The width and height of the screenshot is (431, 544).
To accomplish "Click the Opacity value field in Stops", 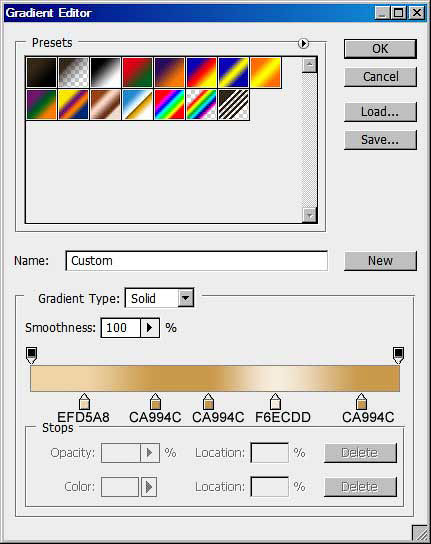I will point(121,453).
